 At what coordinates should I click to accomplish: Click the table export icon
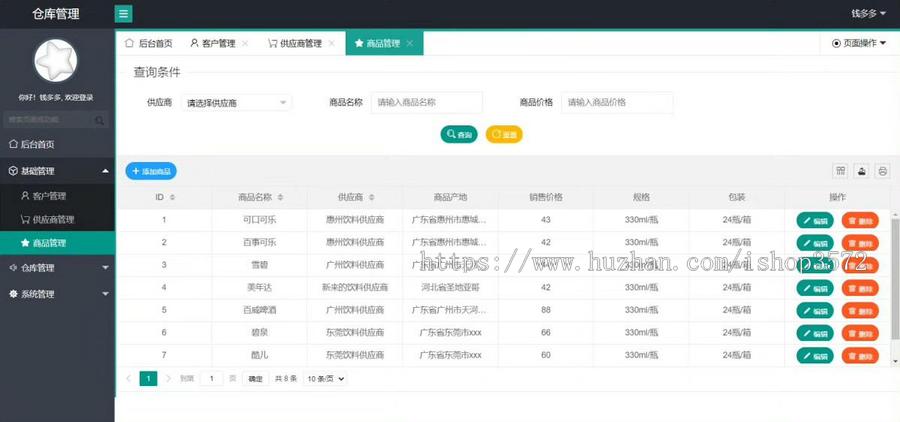click(x=862, y=171)
